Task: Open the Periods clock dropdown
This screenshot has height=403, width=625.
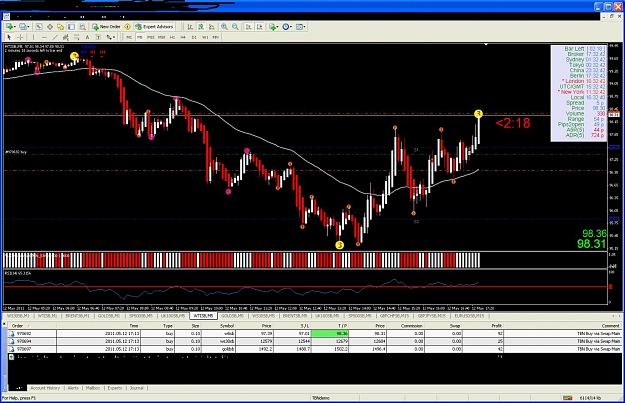Action: pyautogui.click(x=287, y=27)
